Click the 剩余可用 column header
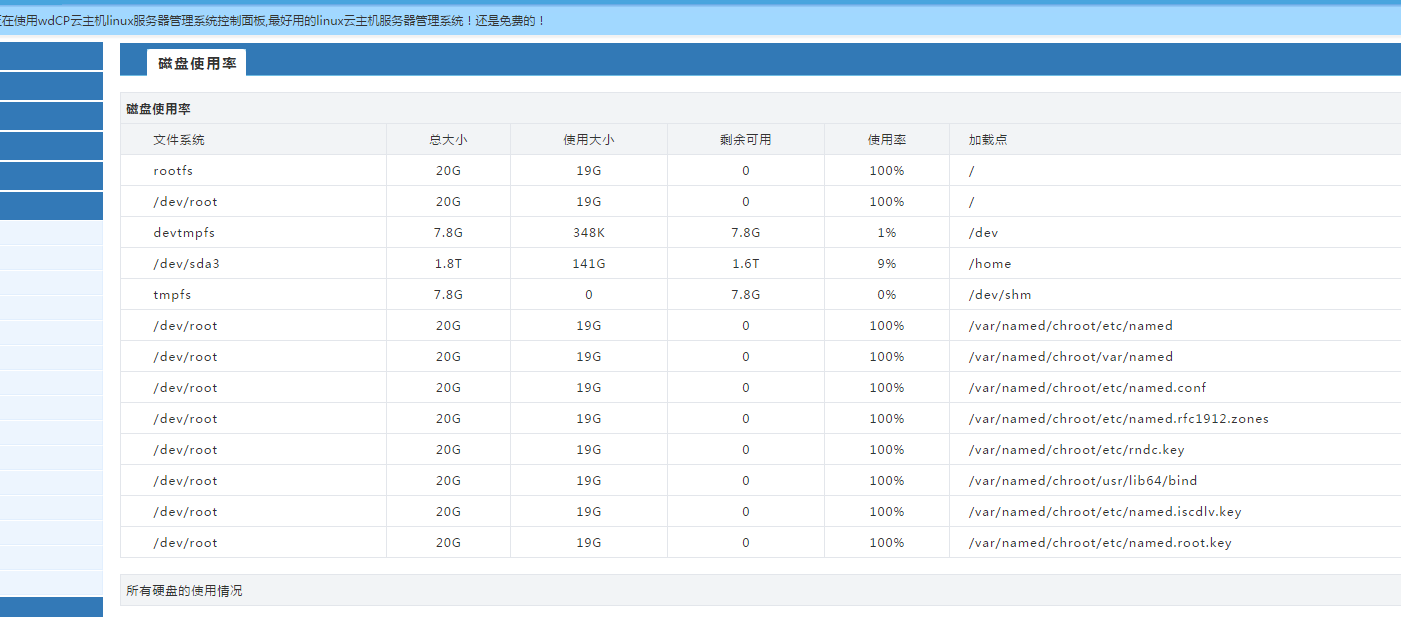 pyautogui.click(x=746, y=140)
